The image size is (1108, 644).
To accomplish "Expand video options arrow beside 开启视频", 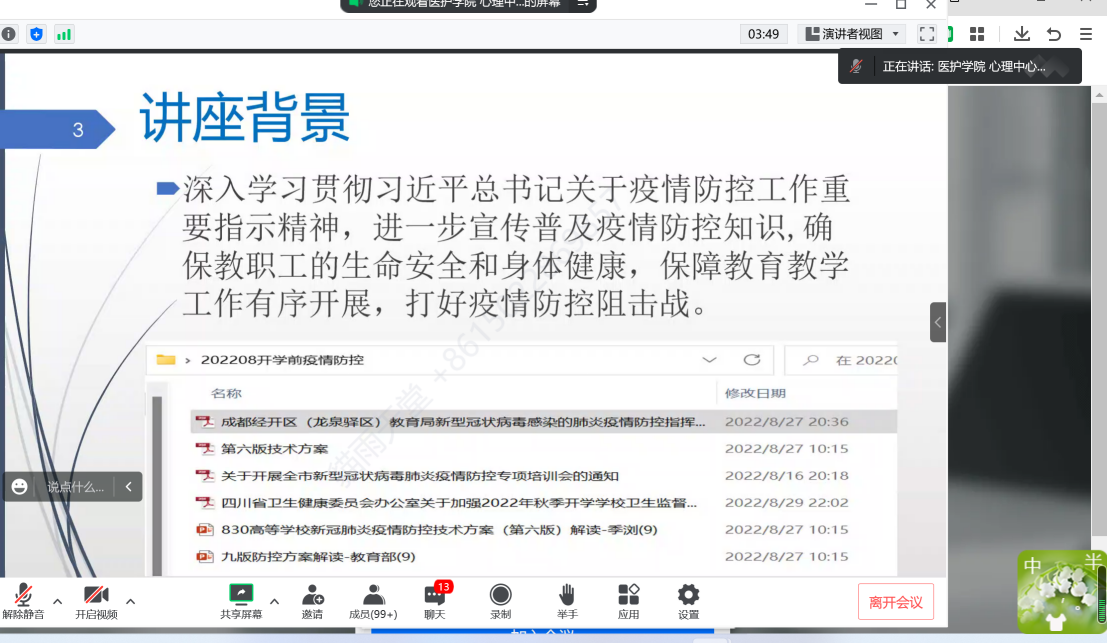I will pos(130,602).
